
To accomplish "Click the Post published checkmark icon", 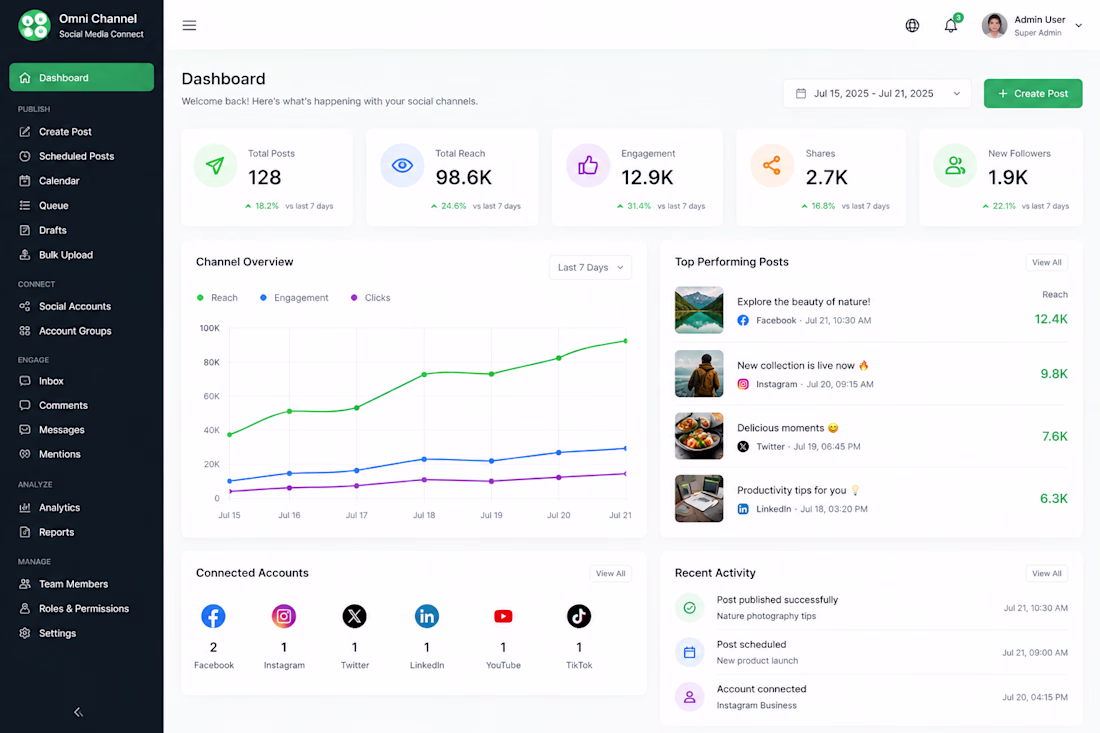I will [690, 607].
